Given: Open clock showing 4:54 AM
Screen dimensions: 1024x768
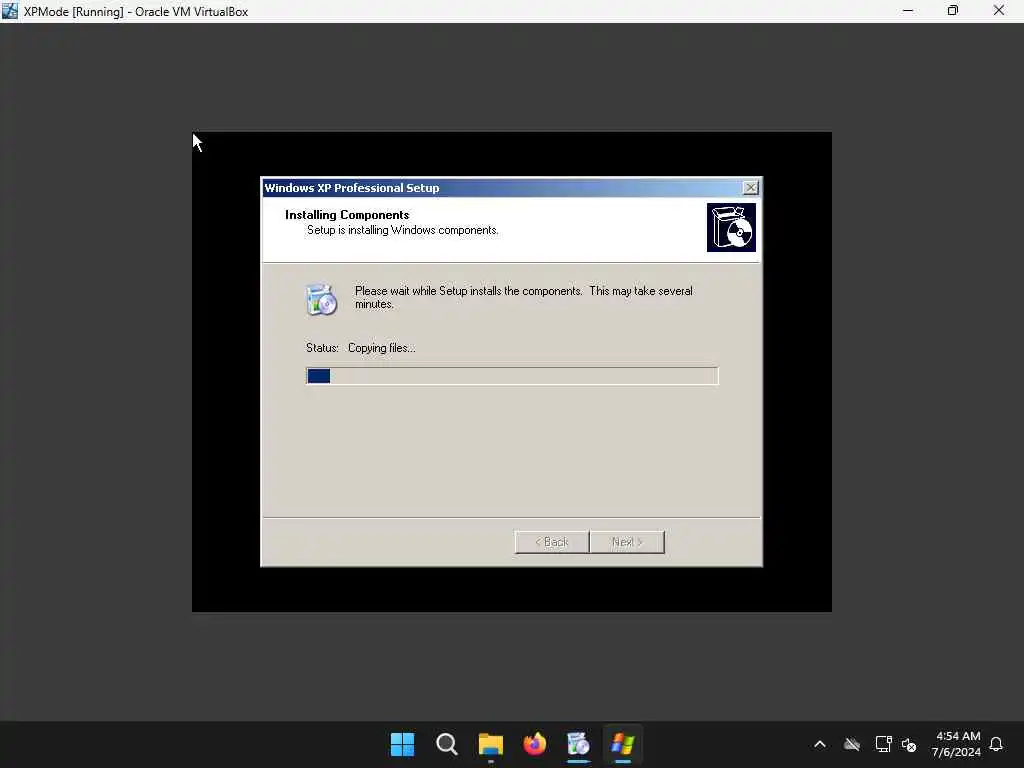Looking at the screenshot, I should [x=956, y=744].
